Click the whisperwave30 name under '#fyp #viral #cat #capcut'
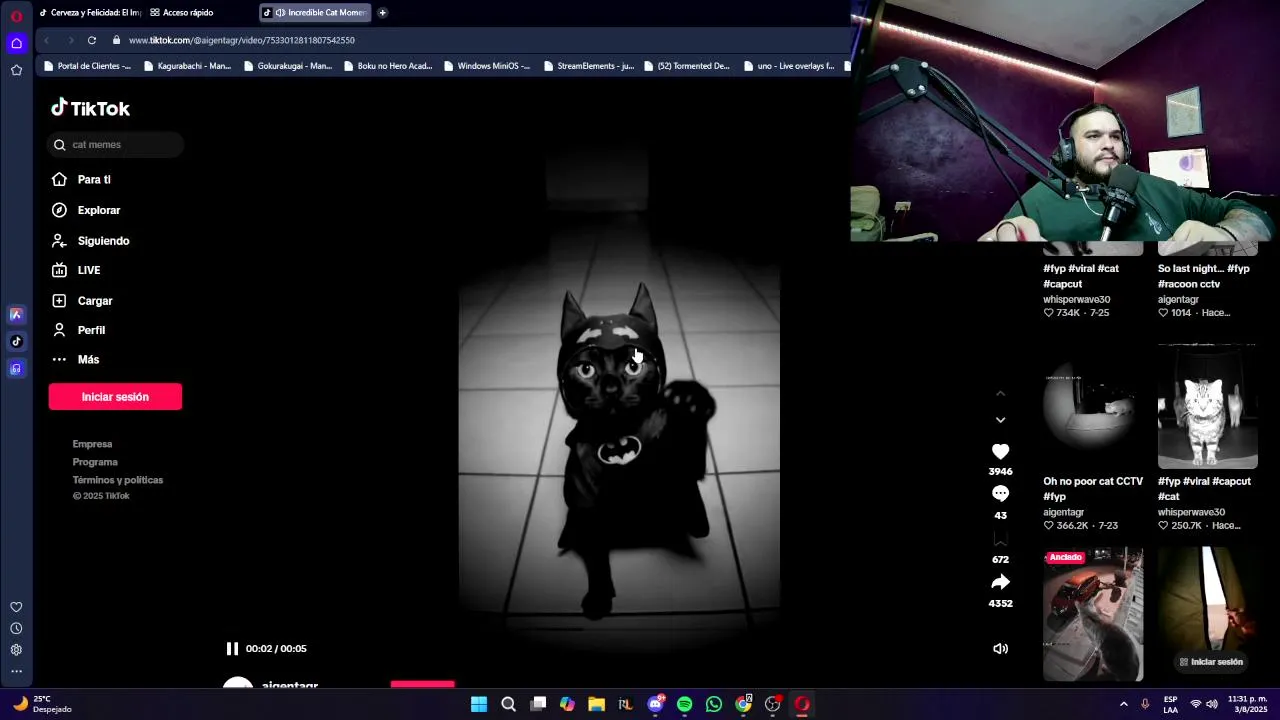Viewport: 1280px width, 720px height. tap(1077, 299)
